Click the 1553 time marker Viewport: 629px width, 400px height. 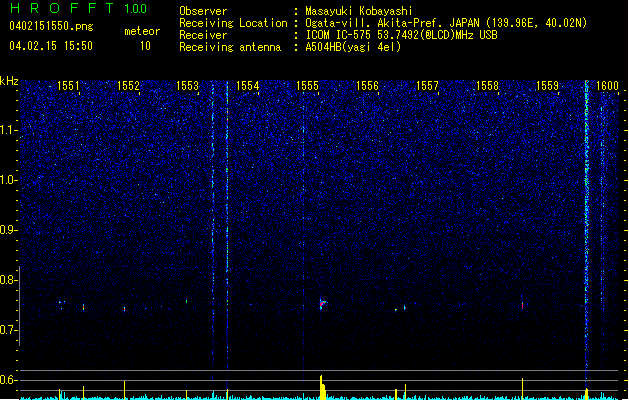click(x=188, y=86)
